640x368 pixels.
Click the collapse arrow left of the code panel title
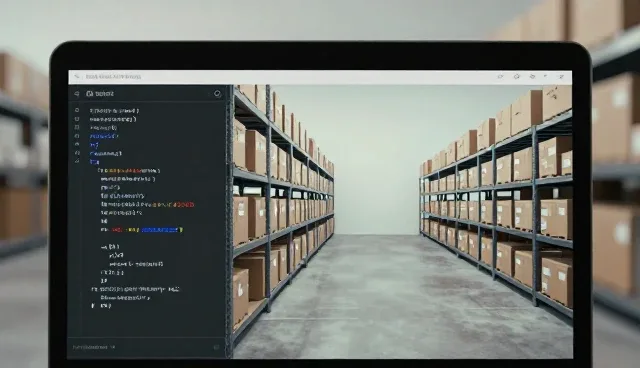point(76,94)
